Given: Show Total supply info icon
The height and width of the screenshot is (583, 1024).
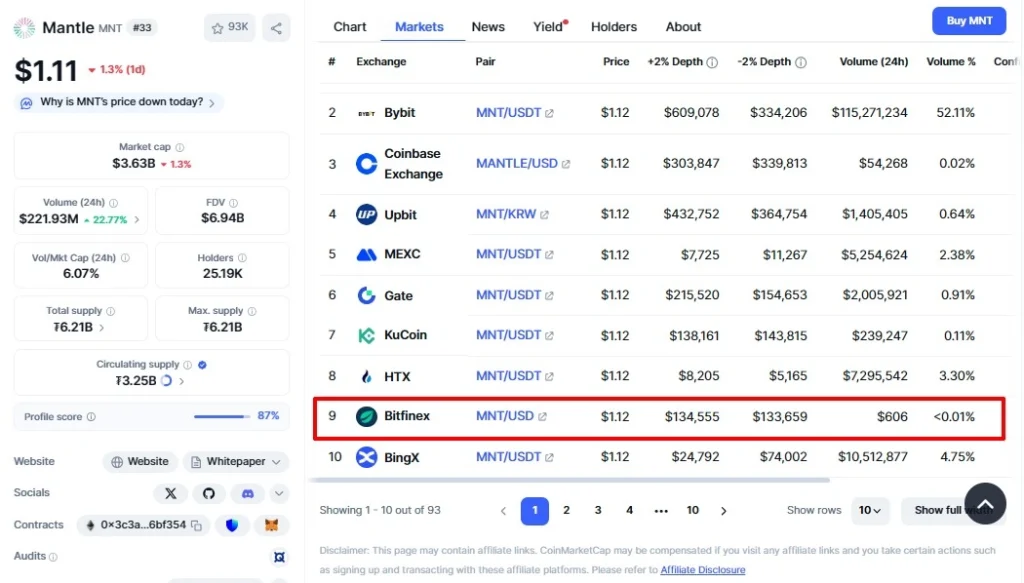Looking at the screenshot, I should pyautogui.click(x=110, y=311).
